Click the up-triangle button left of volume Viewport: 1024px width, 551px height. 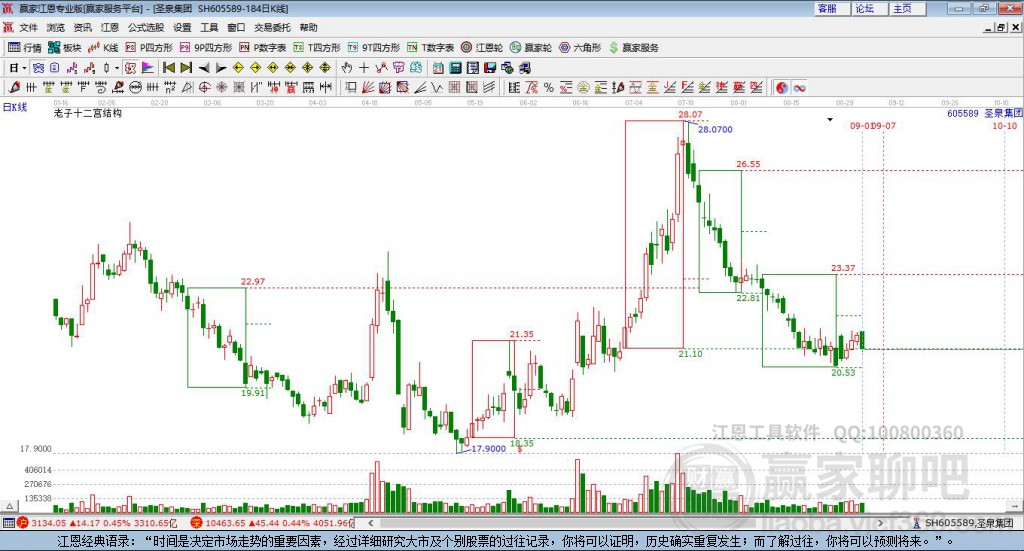coord(10,506)
